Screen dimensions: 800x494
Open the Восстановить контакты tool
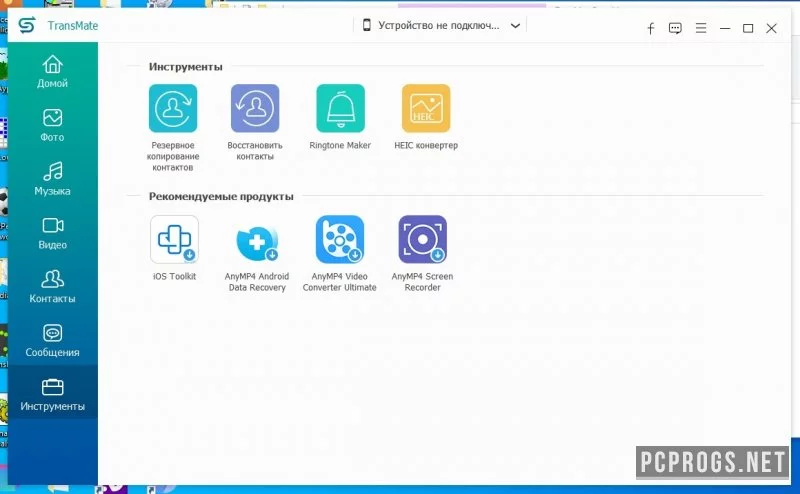pyautogui.click(x=255, y=108)
